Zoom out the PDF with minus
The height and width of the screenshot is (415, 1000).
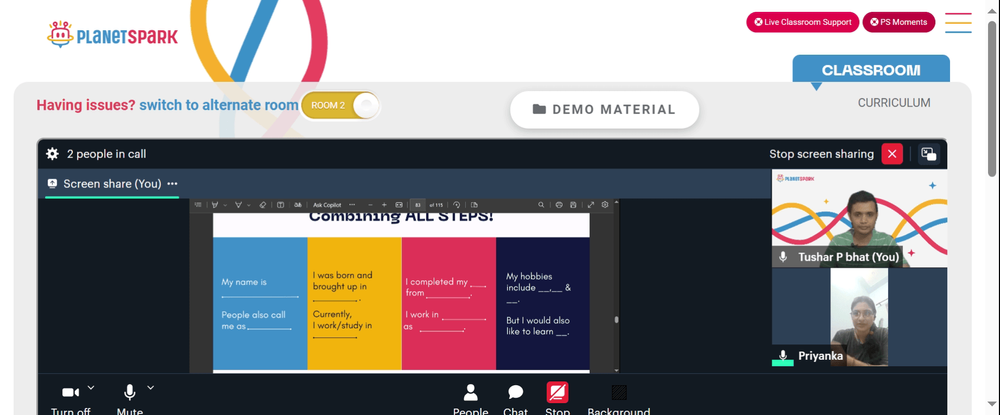[x=371, y=205]
